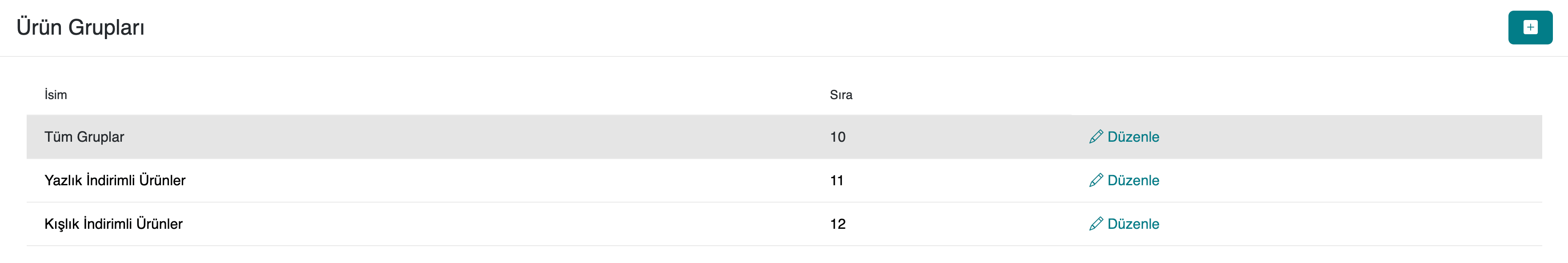
Task: Click the Ürün Grupları page heading
Action: (80, 28)
